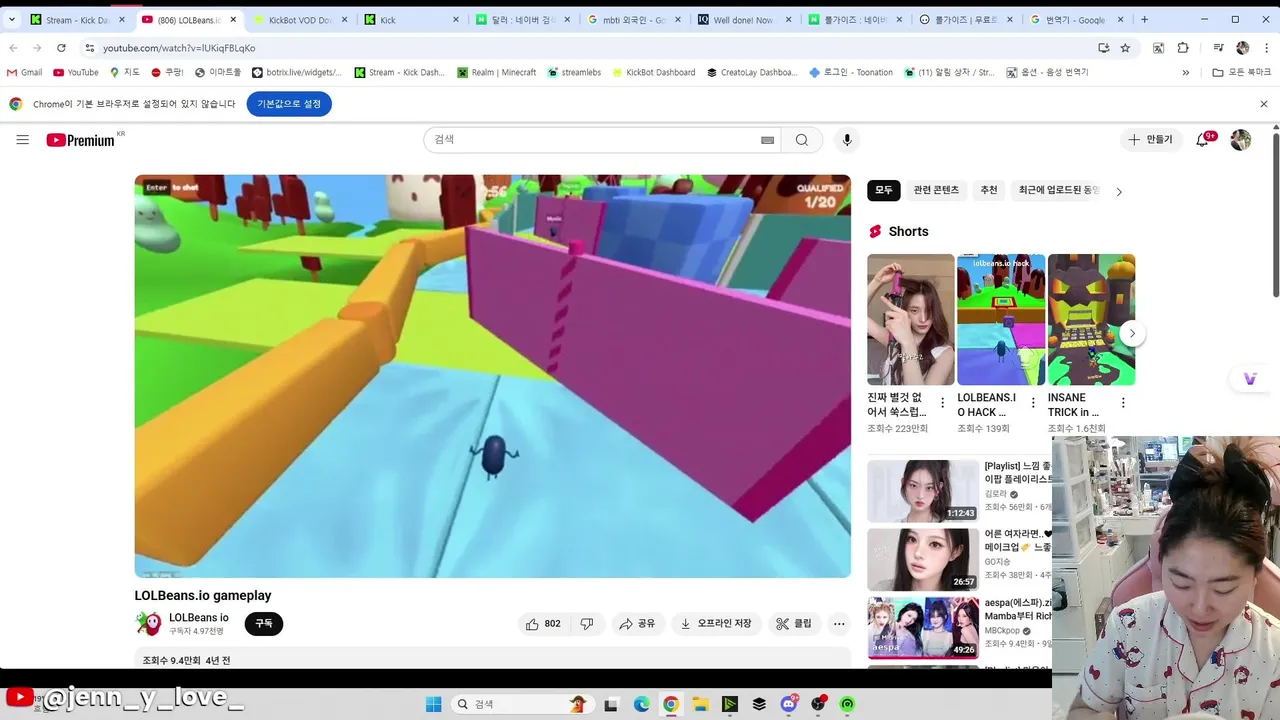Open the 모든 북마크 folder

click(x=1241, y=72)
